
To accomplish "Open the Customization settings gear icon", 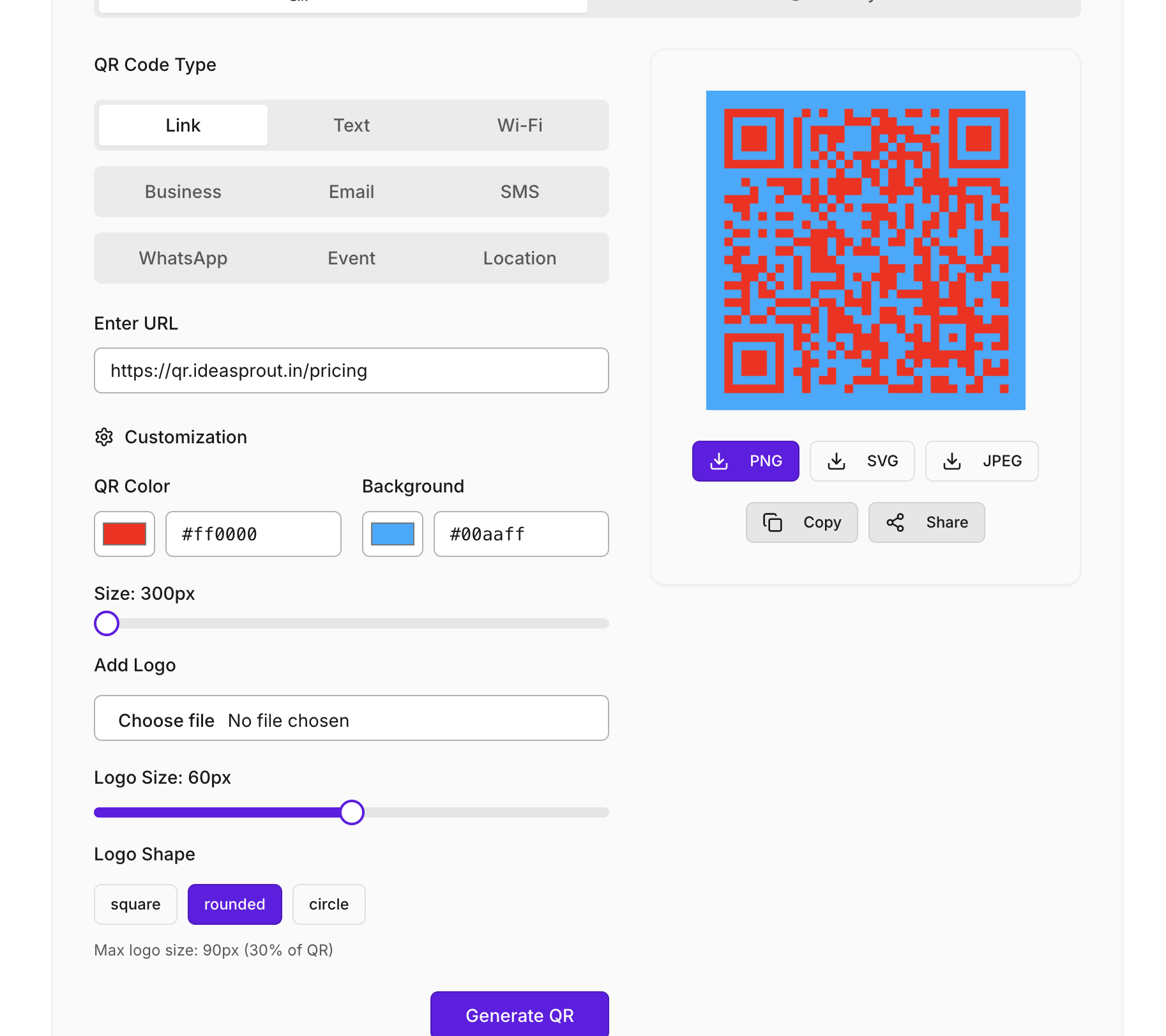I will coord(105,437).
